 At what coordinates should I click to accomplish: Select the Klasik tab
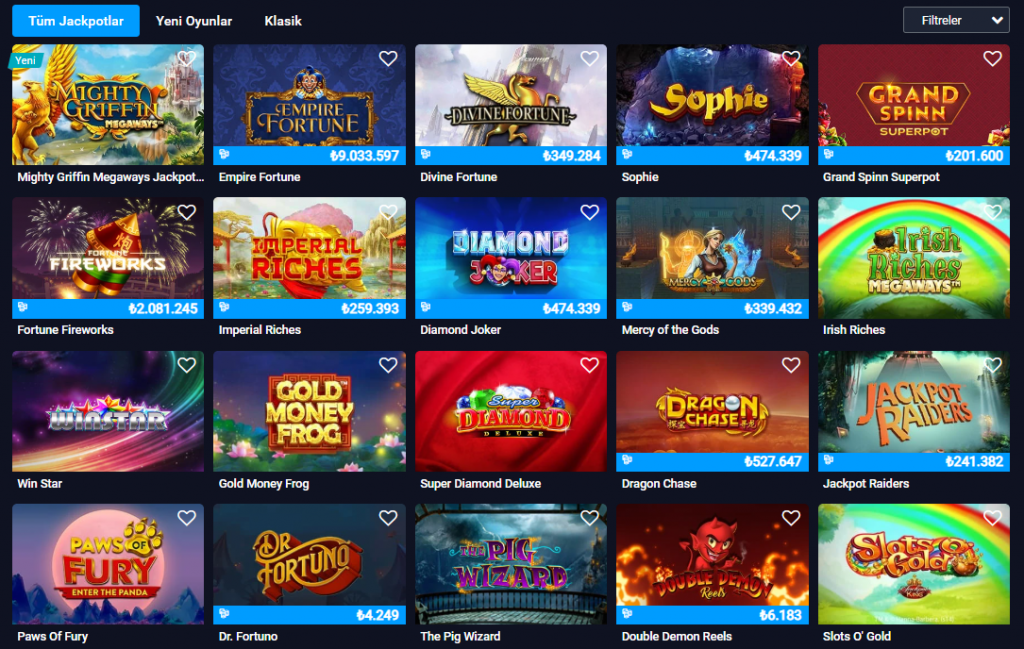[x=283, y=21]
